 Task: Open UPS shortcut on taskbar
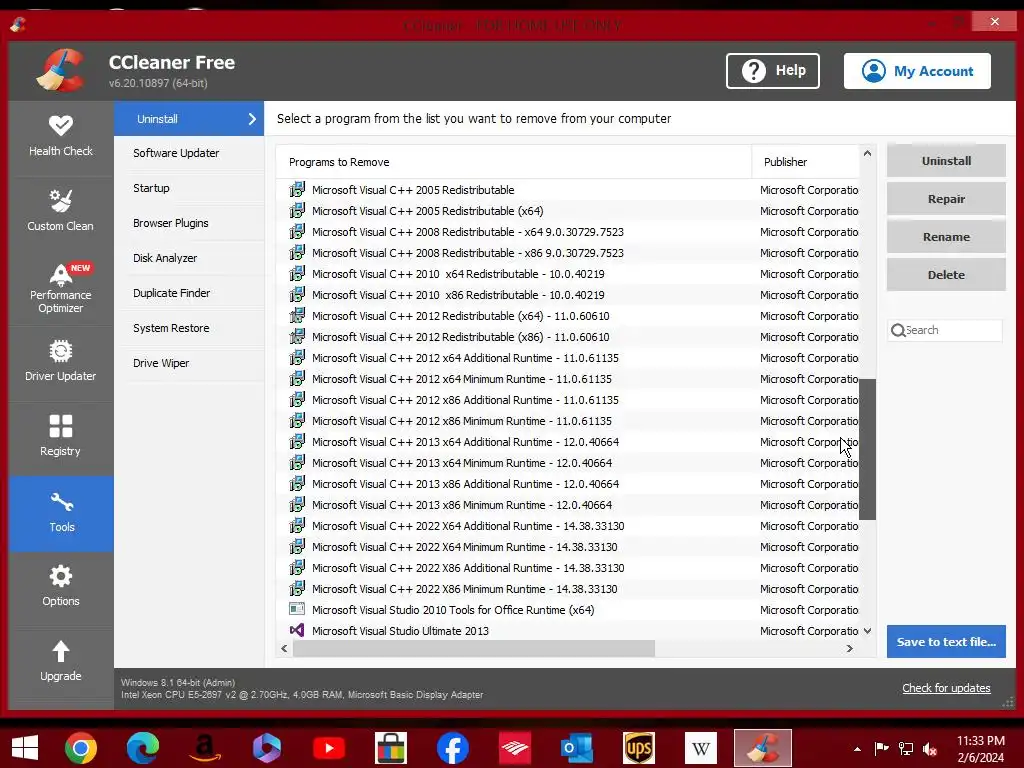click(x=639, y=748)
